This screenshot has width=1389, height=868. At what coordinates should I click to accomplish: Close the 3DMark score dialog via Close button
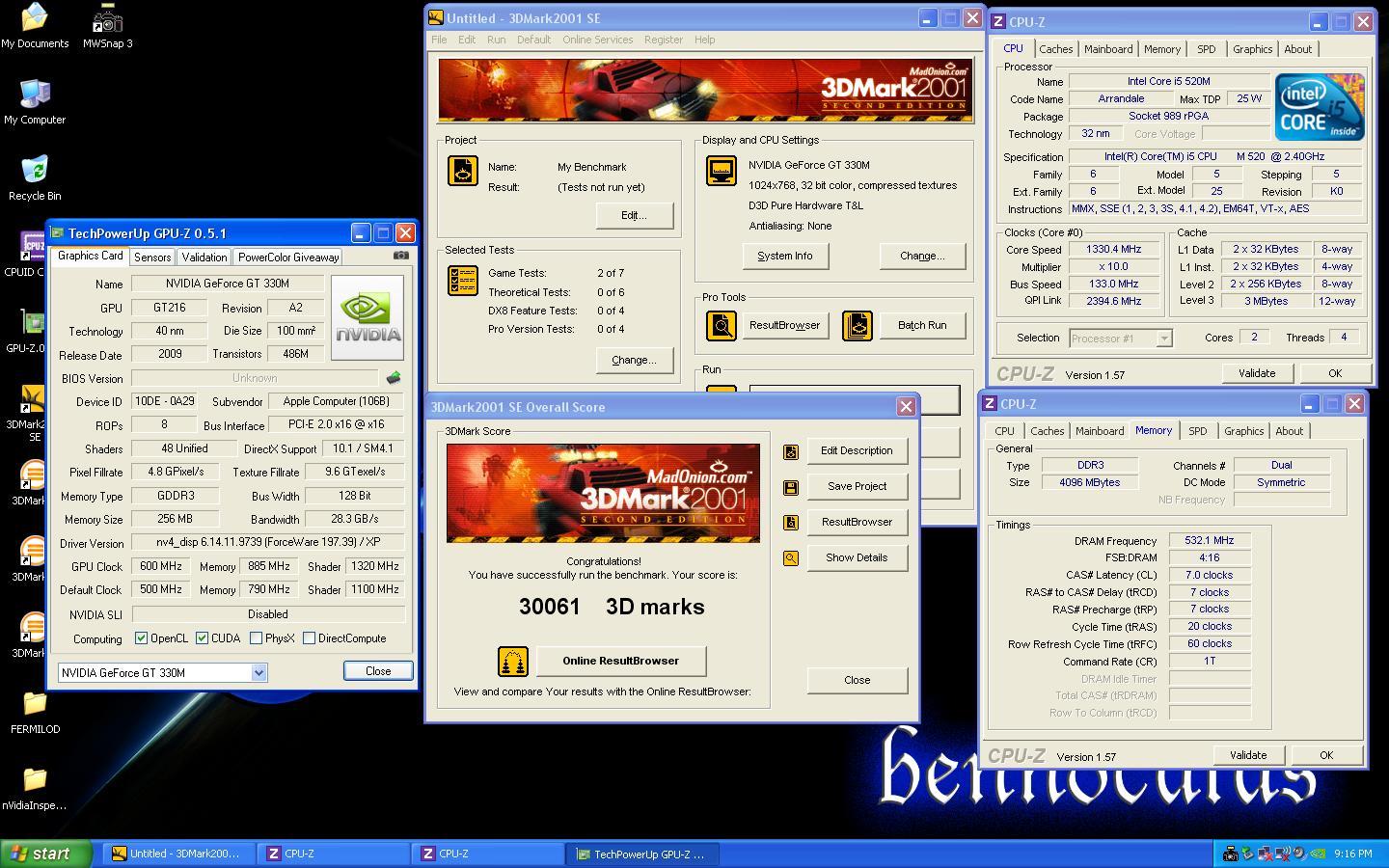point(857,680)
